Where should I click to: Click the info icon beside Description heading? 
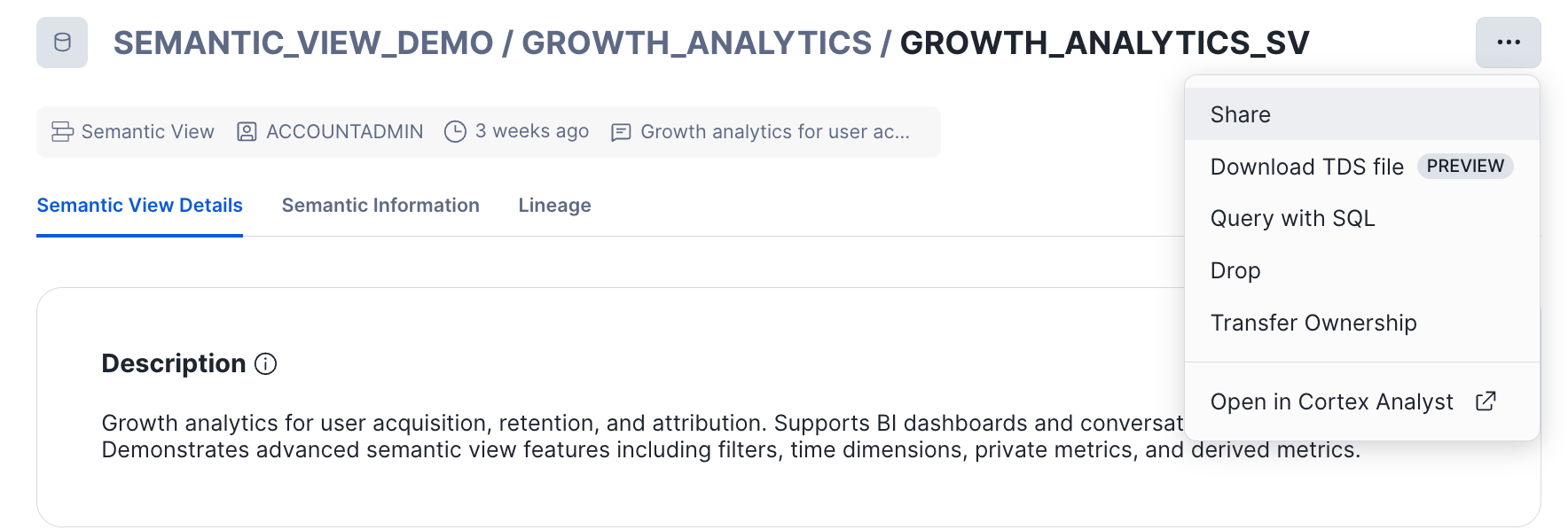[266, 363]
